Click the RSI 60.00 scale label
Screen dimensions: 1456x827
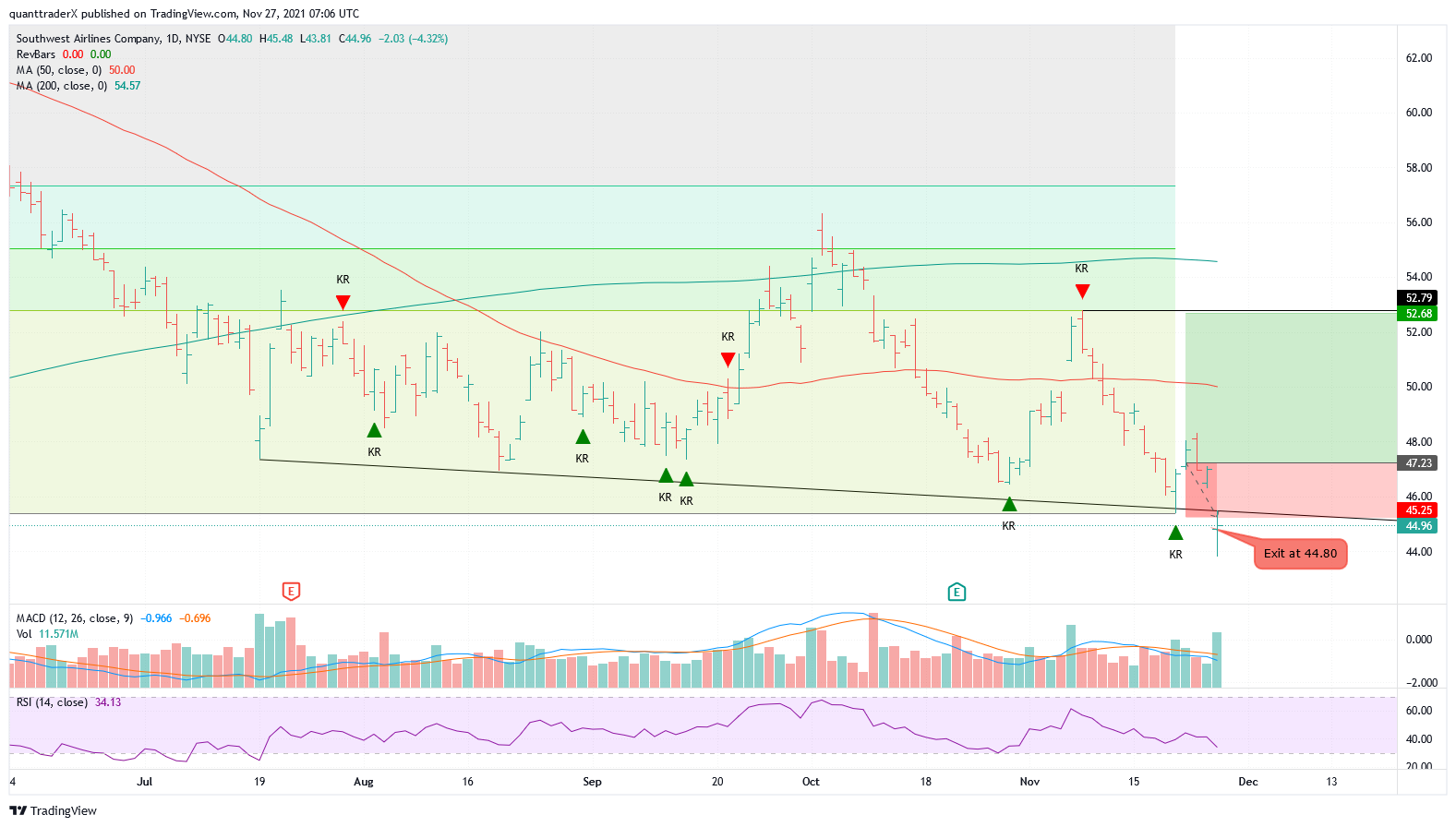tap(1419, 711)
